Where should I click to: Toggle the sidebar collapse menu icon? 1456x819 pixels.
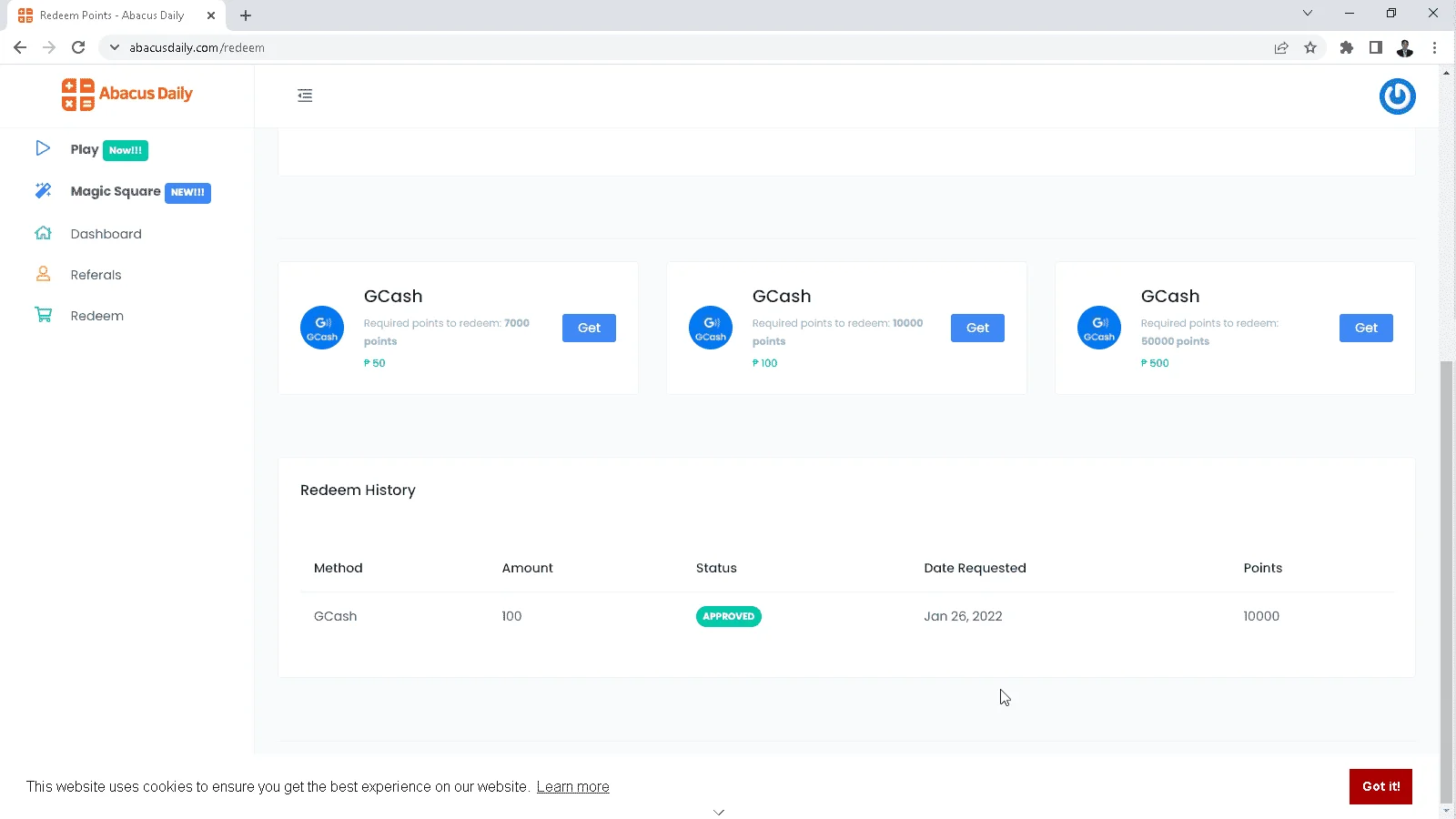pos(305,96)
